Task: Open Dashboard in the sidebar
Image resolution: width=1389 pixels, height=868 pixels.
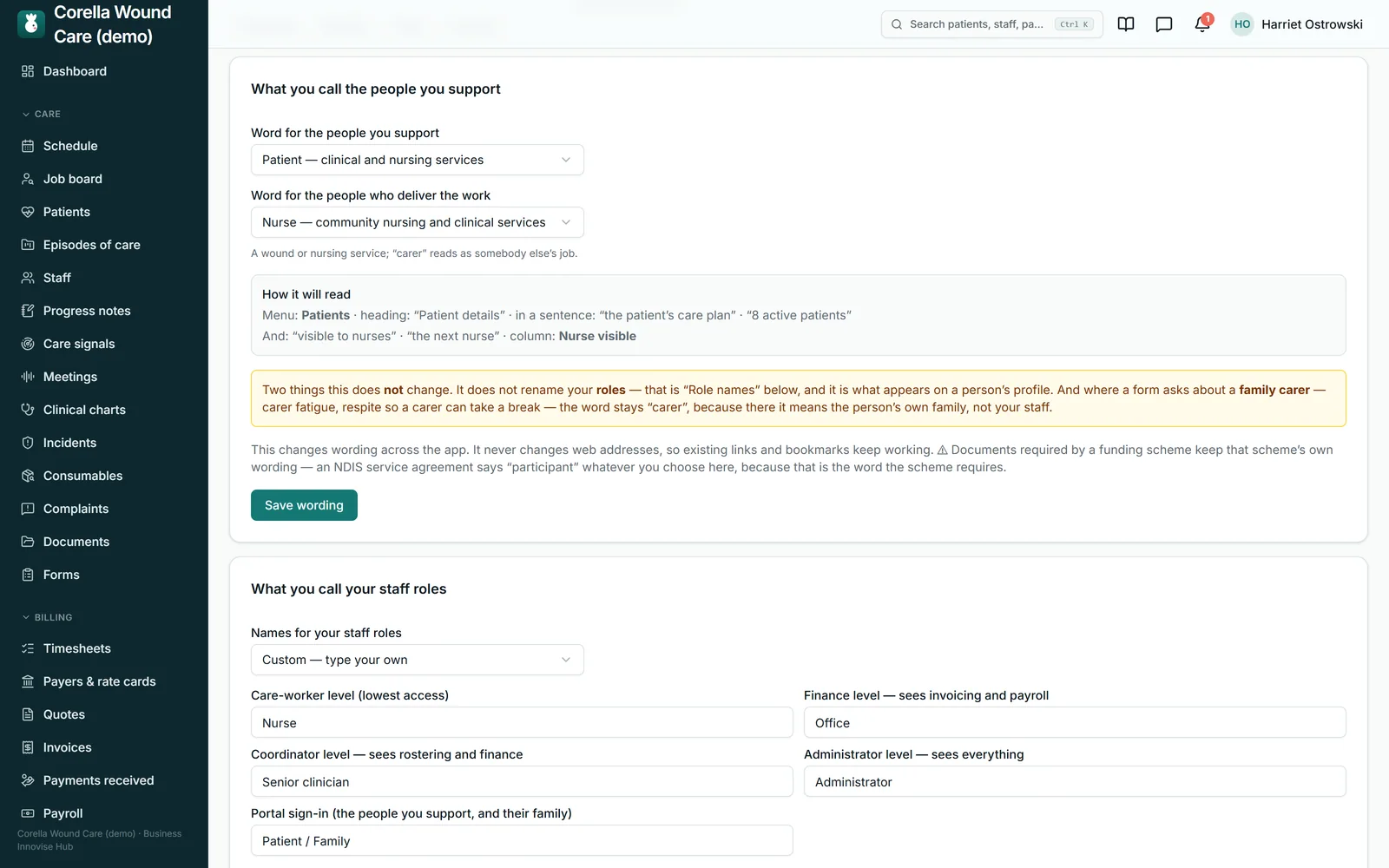Action: point(104,71)
